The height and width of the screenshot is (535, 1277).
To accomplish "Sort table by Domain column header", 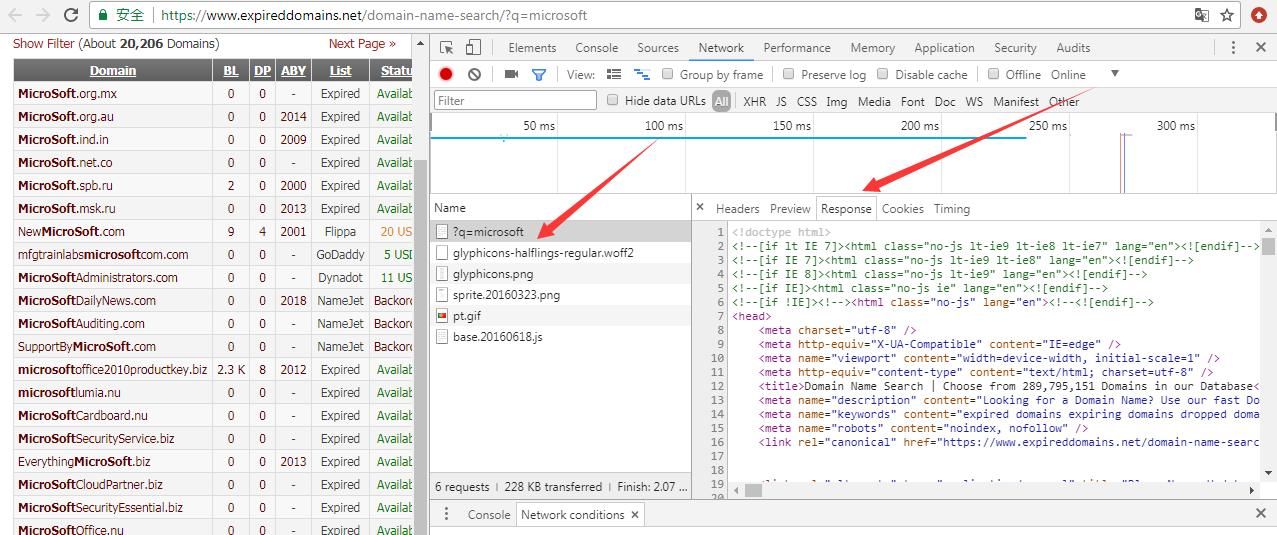I will point(113,70).
